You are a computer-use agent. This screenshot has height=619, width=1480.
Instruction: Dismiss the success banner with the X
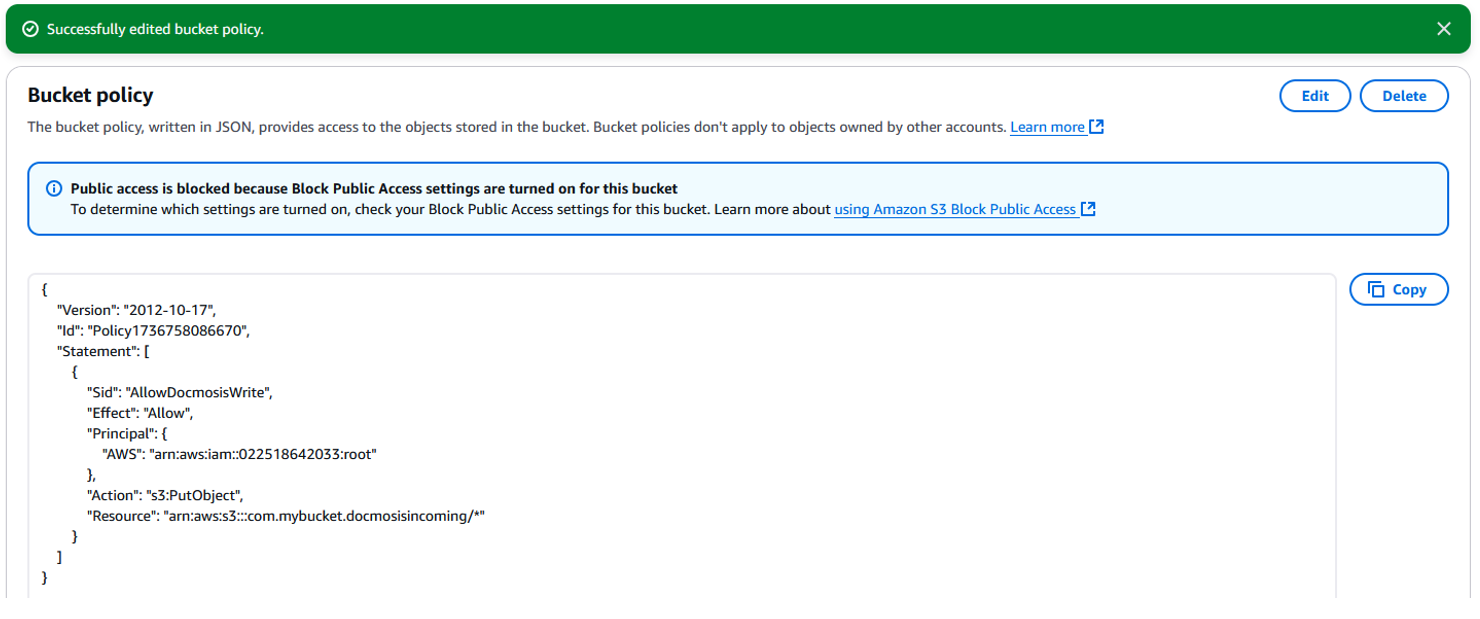(x=1443, y=29)
